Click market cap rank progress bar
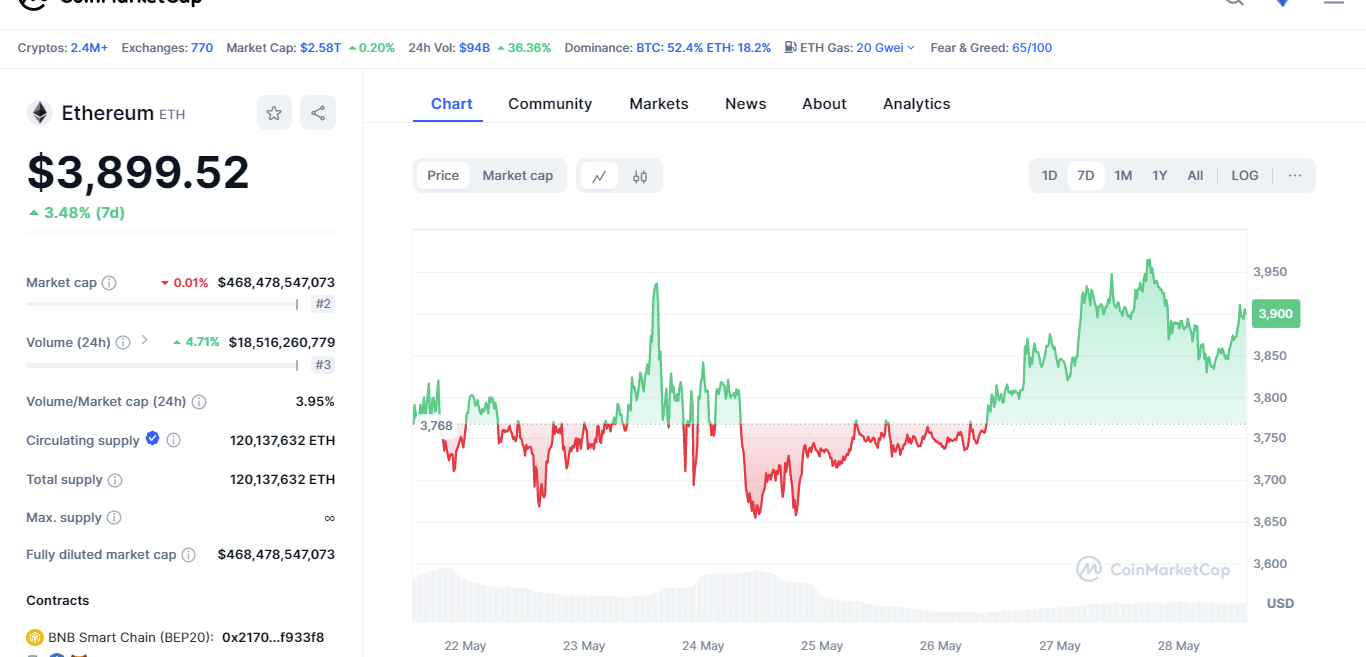Image resolution: width=1366 pixels, height=657 pixels. pyautogui.click(x=162, y=304)
